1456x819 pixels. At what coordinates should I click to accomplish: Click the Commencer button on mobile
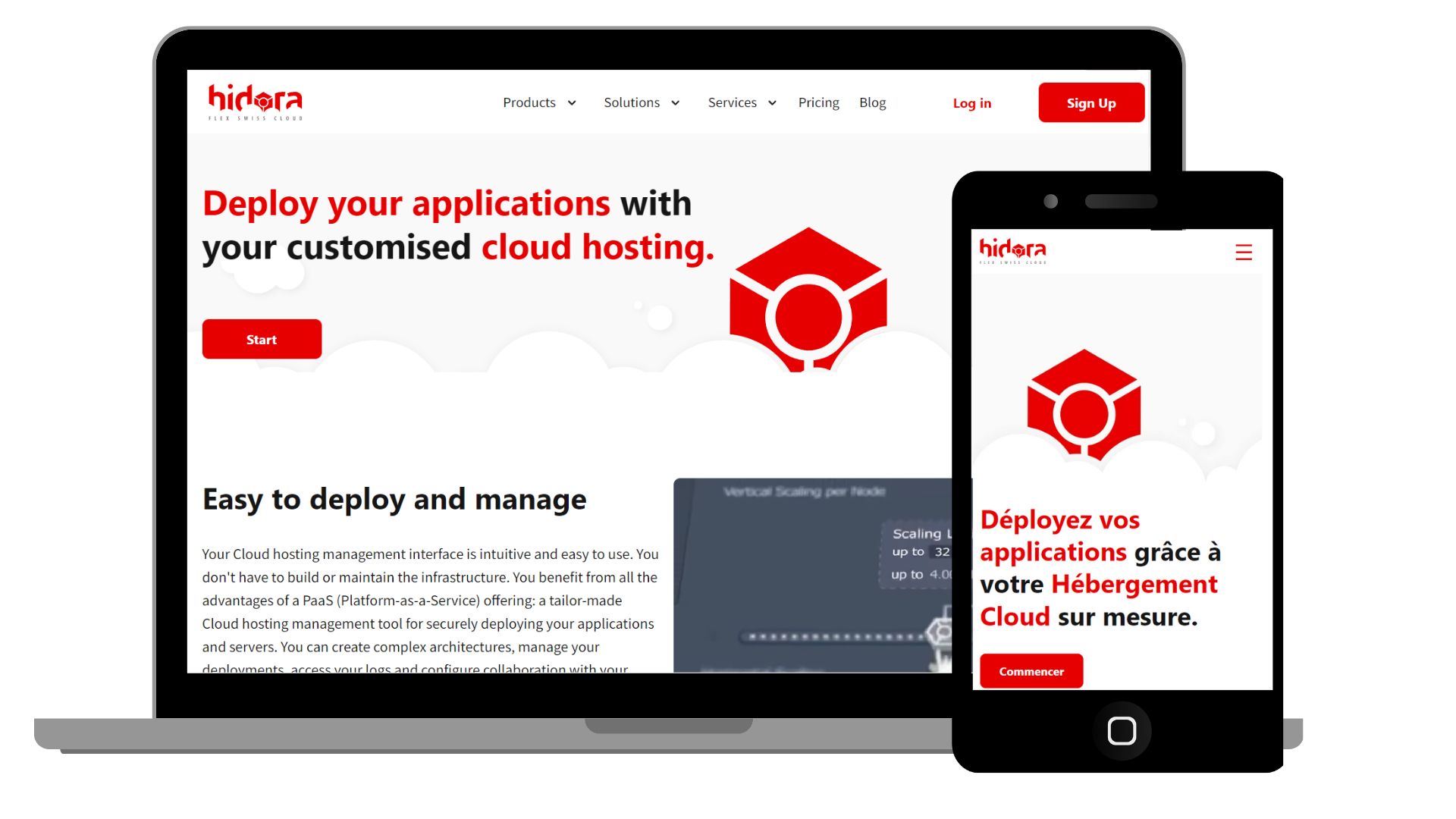1032,671
